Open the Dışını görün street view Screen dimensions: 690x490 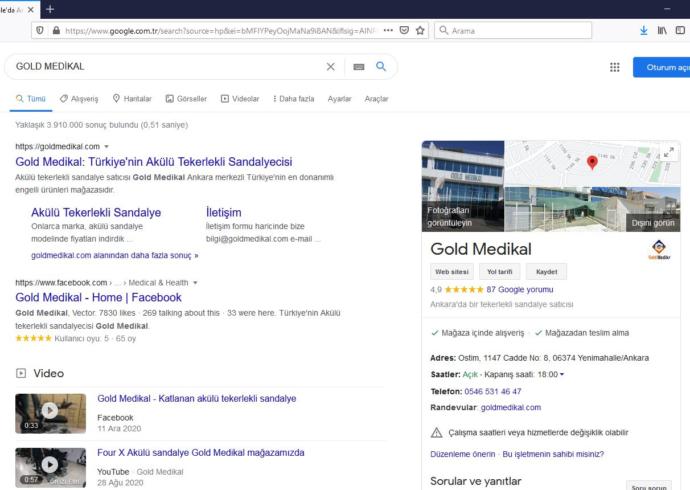click(x=653, y=223)
